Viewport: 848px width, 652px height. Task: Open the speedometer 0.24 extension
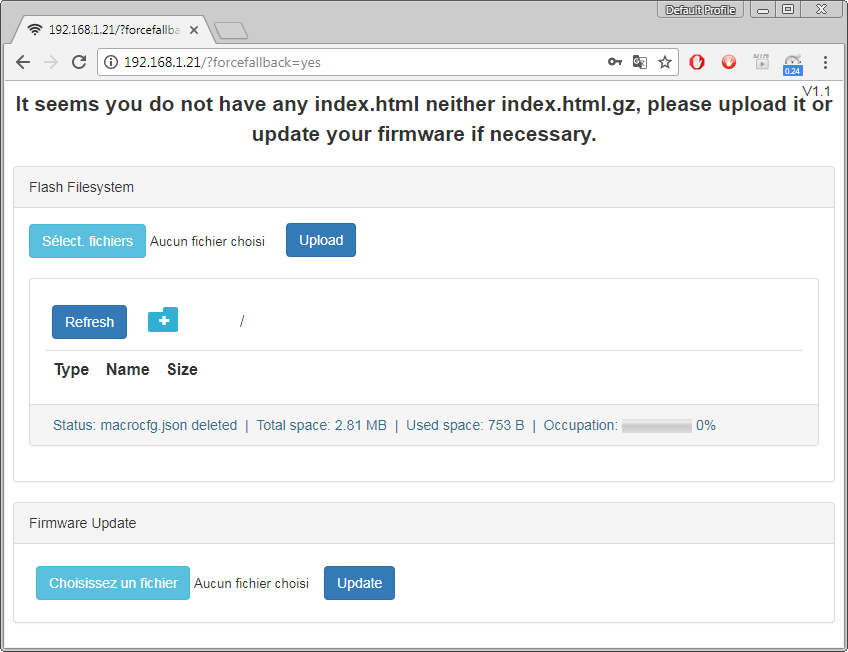coord(792,63)
